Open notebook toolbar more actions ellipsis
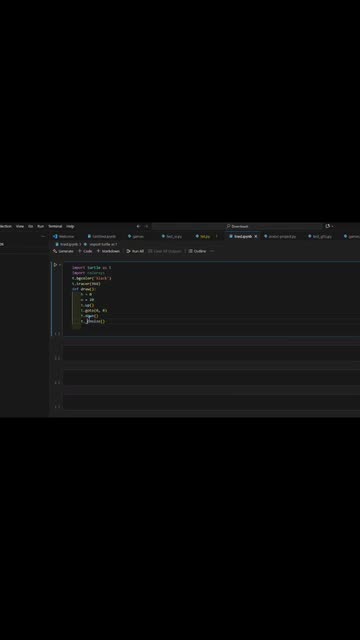This screenshot has height=640, width=360. (212, 251)
